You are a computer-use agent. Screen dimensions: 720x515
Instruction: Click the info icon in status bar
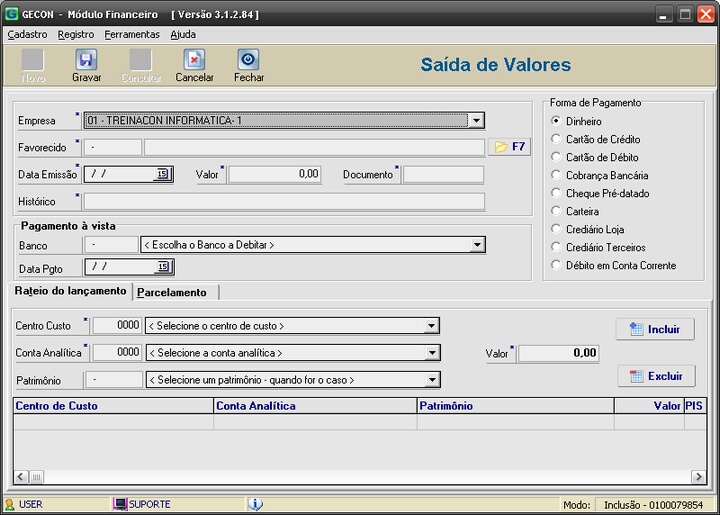point(255,504)
